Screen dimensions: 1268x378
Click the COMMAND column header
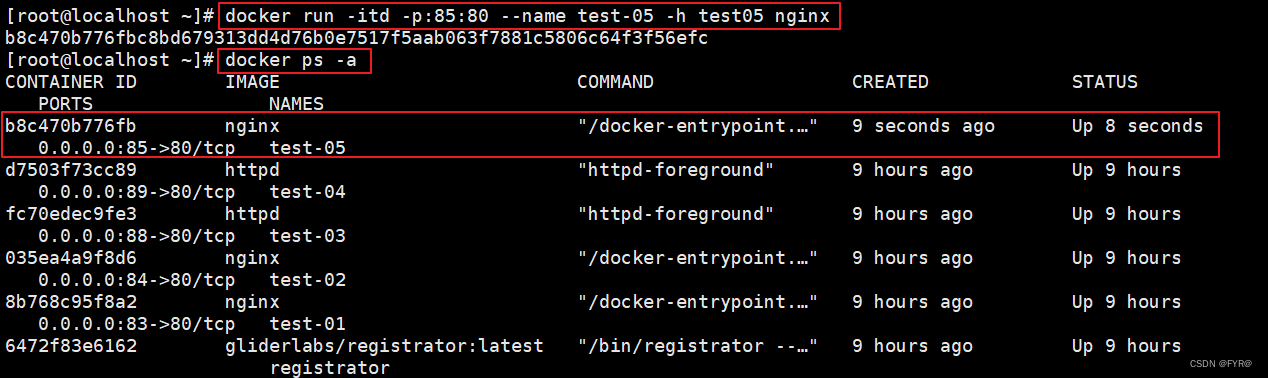pos(615,82)
